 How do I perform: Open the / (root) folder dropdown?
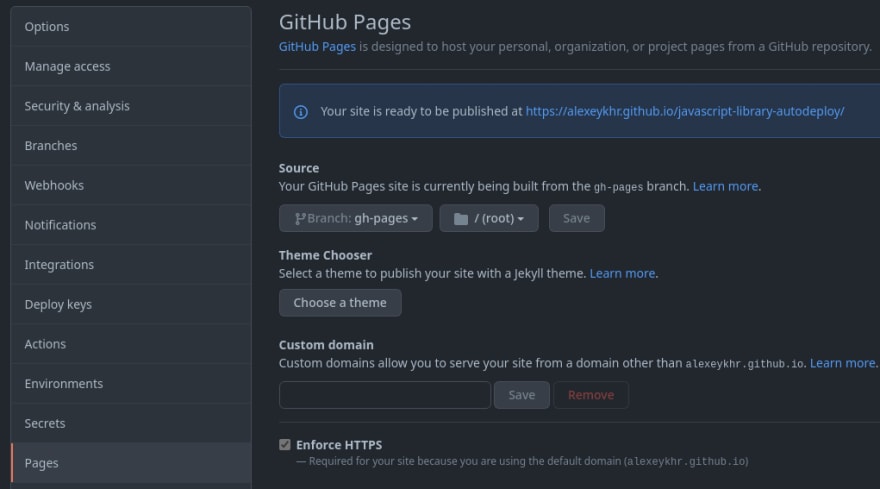489,218
